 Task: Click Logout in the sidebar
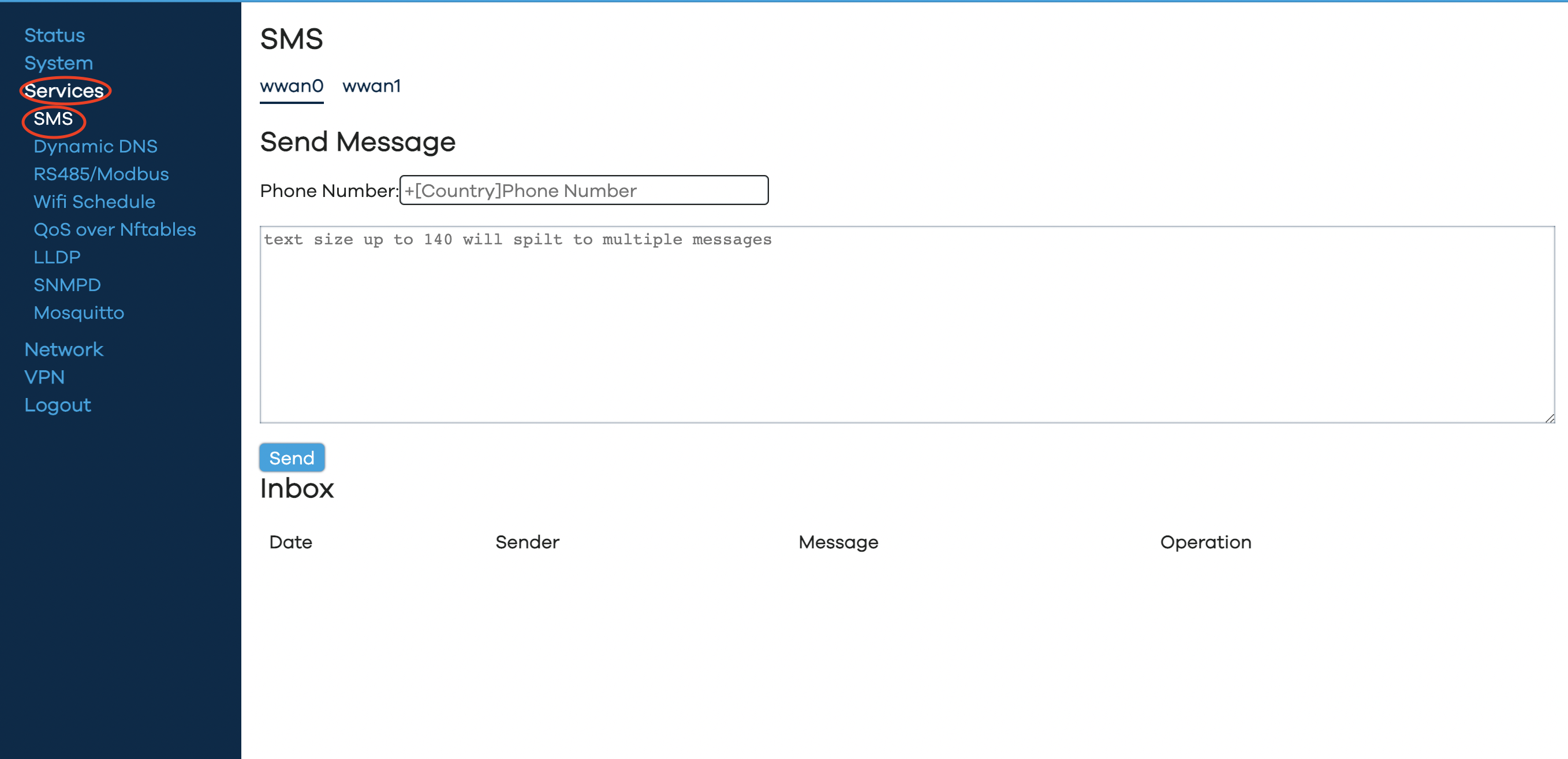(x=57, y=404)
